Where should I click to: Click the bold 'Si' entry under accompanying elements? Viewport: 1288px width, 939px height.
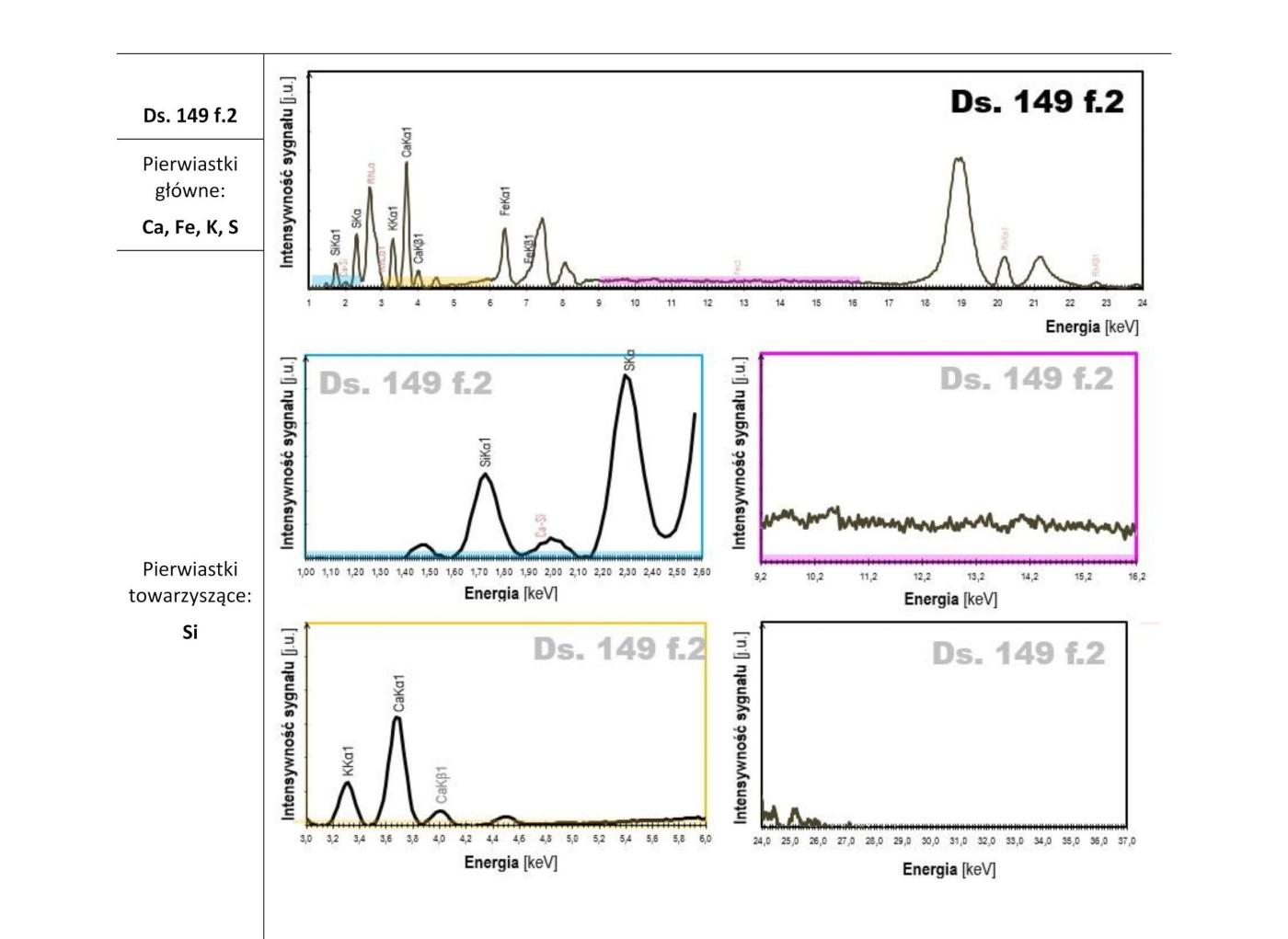point(190,632)
